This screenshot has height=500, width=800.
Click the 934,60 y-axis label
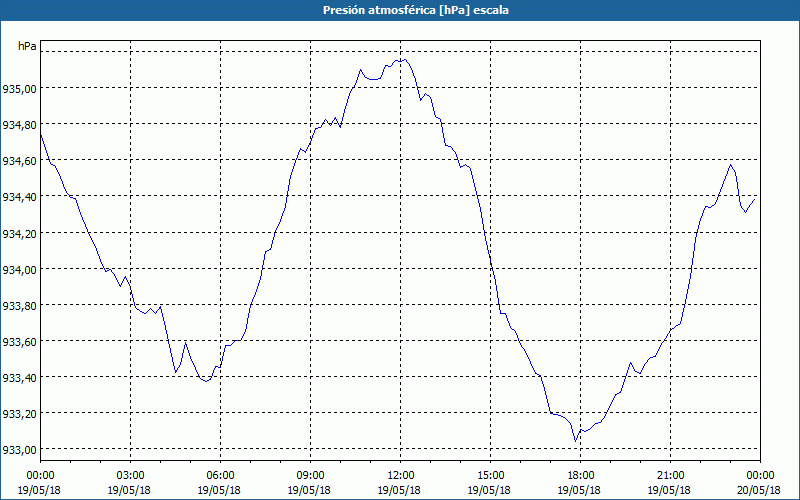(x=20, y=161)
